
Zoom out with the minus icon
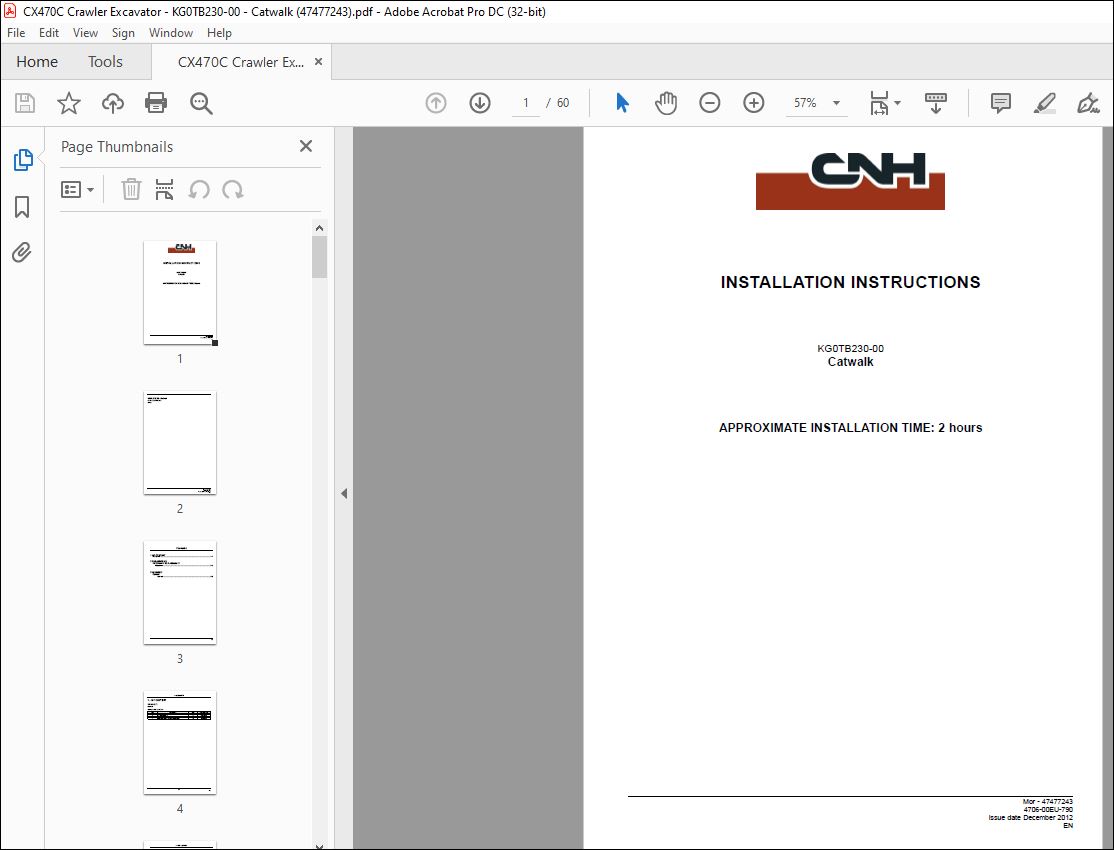pos(709,103)
